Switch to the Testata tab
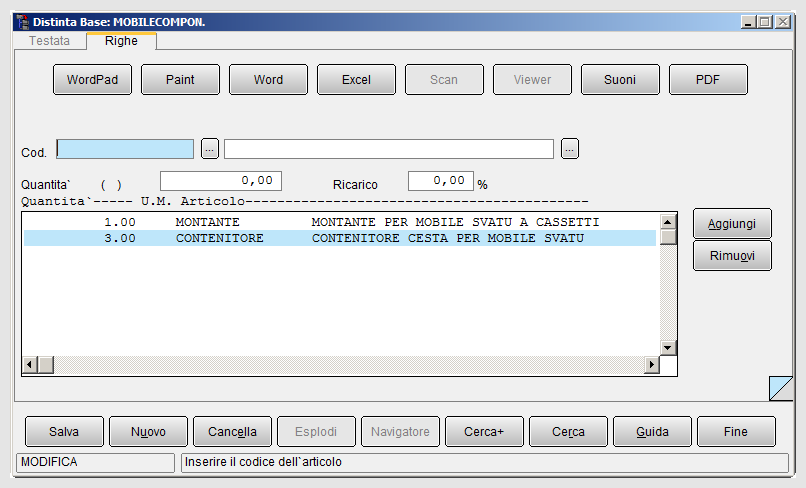 tap(49, 41)
